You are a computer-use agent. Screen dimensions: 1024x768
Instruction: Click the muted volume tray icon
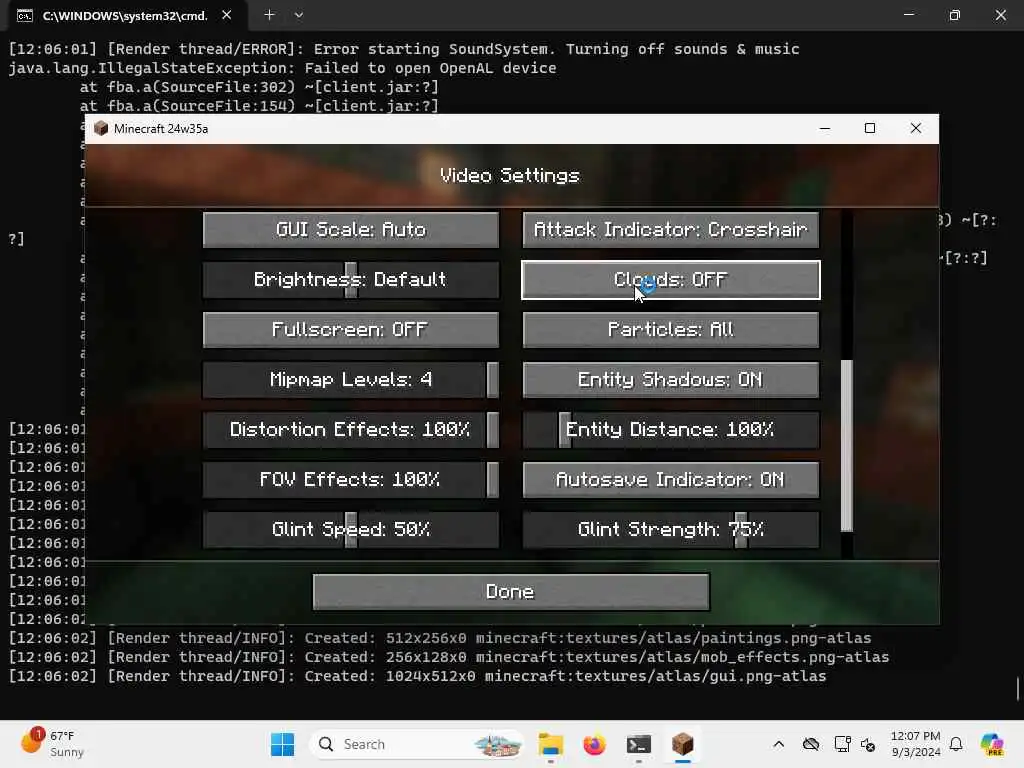[869, 744]
